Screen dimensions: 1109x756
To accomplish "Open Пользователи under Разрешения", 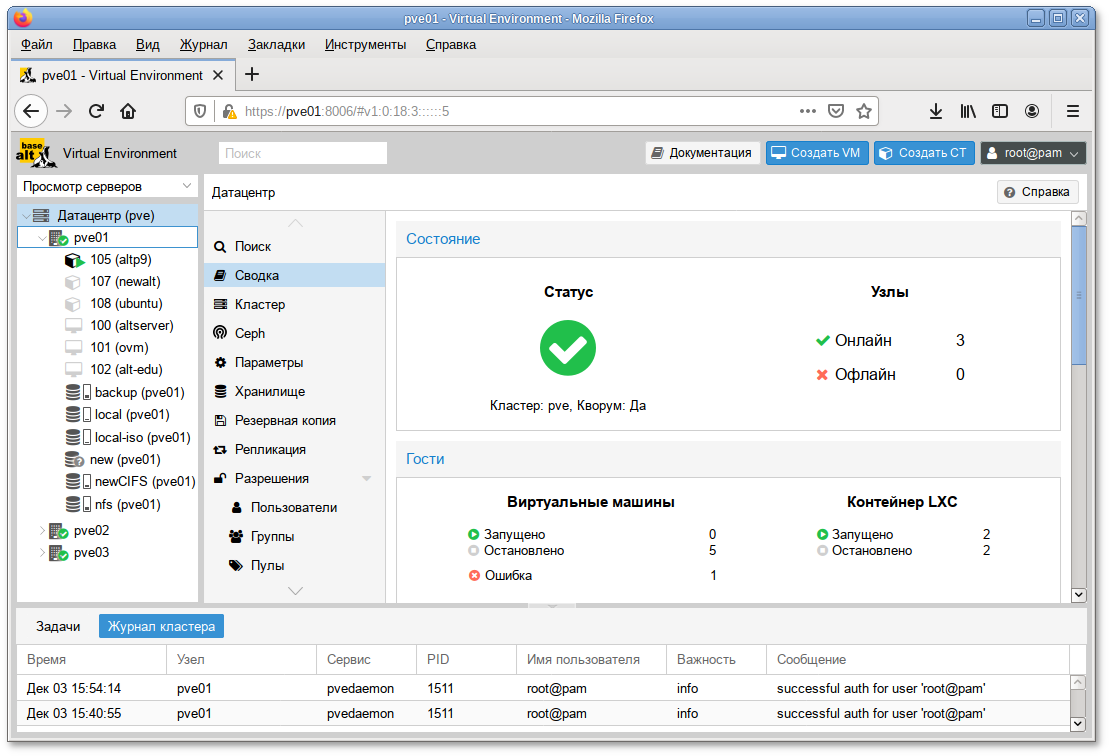I will click(x=294, y=507).
